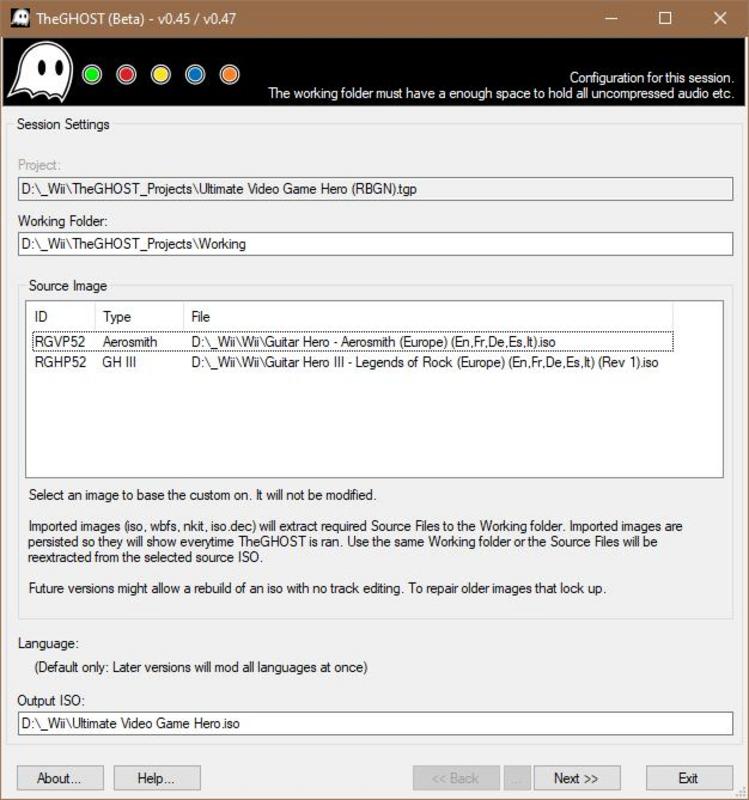Select the RGVP52 Aerosmith source image row
749x800 pixels.
[353, 341]
